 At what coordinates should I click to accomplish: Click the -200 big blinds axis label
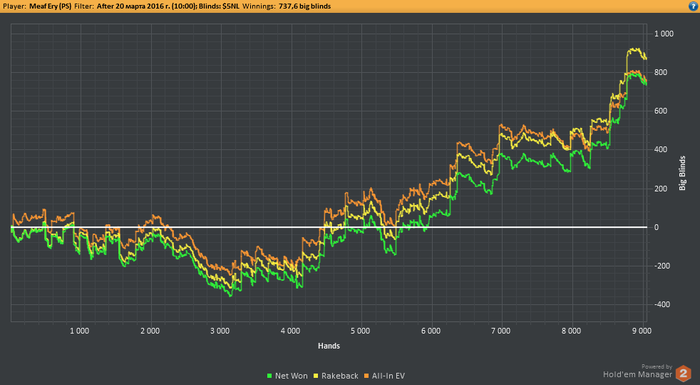click(661, 266)
